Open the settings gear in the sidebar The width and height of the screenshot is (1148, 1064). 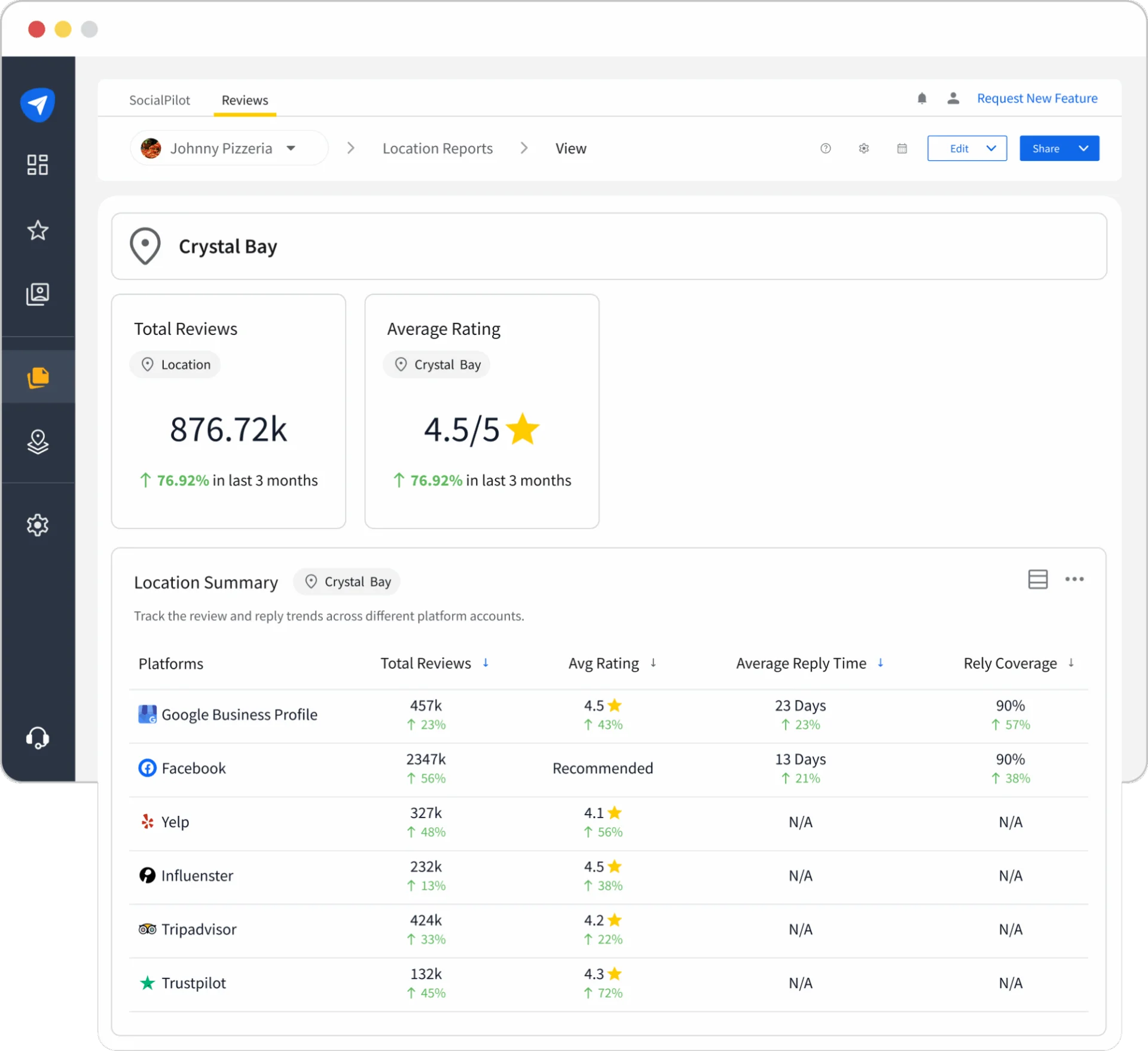[x=38, y=525]
